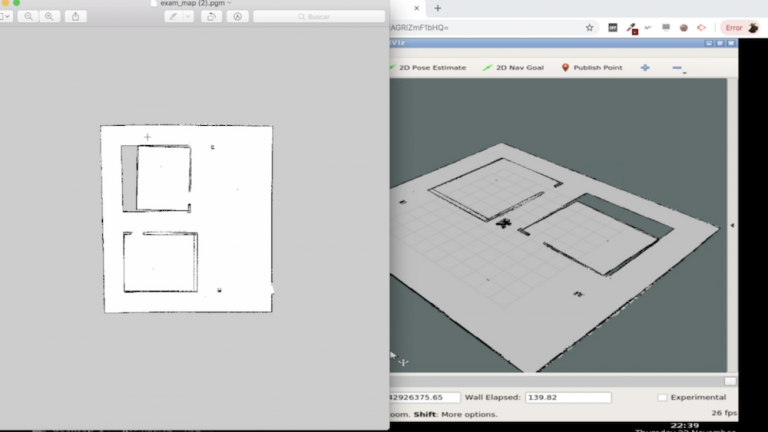Select the markup pen tool in Preview
768x432 pixels.
tap(173, 16)
